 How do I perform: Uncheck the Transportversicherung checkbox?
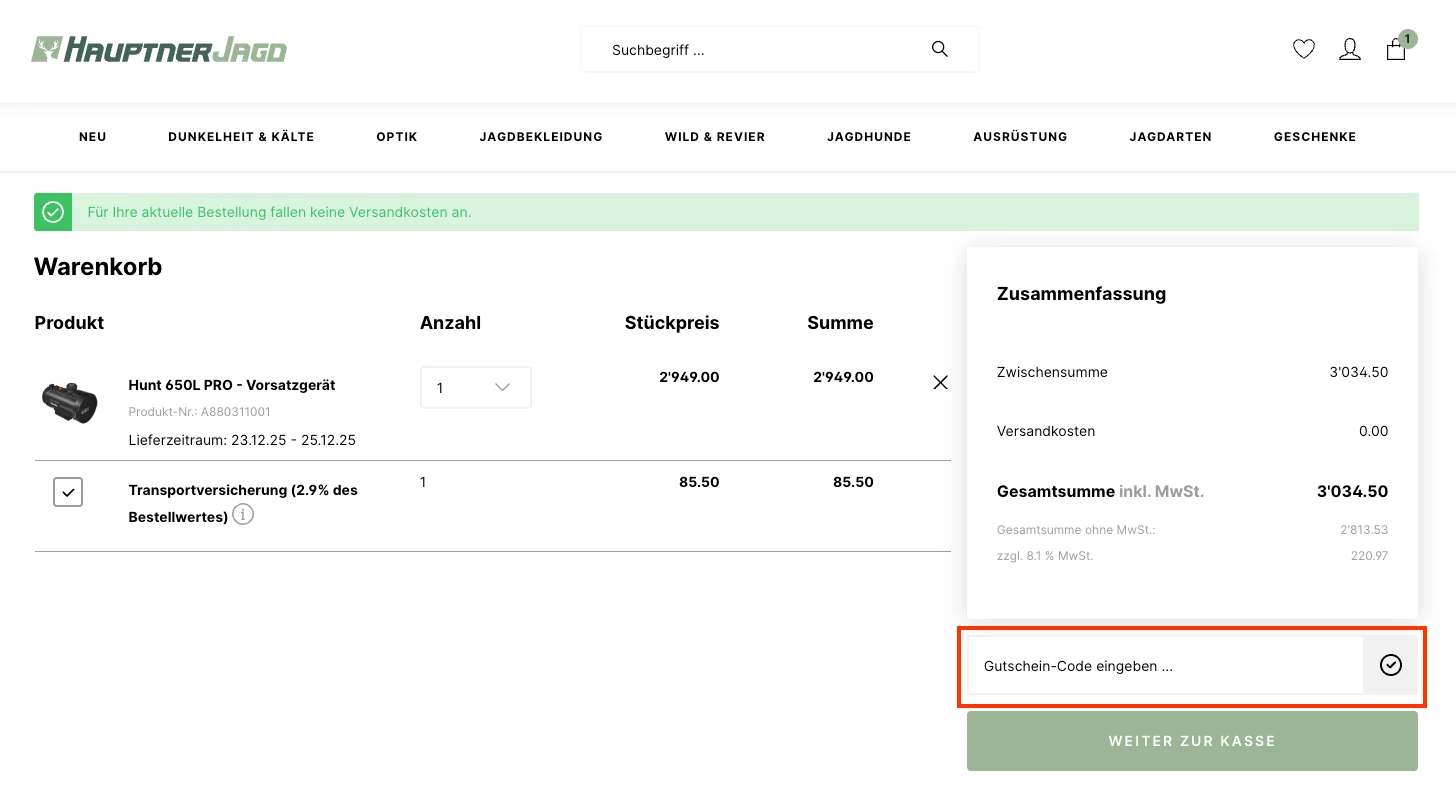pos(68,492)
